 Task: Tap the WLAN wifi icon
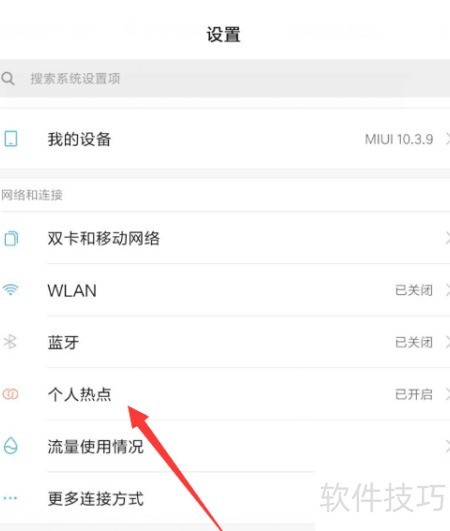[10, 290]
